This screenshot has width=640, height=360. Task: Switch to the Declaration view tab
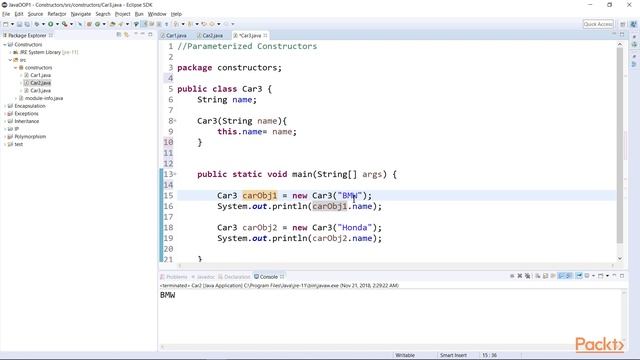234,277
